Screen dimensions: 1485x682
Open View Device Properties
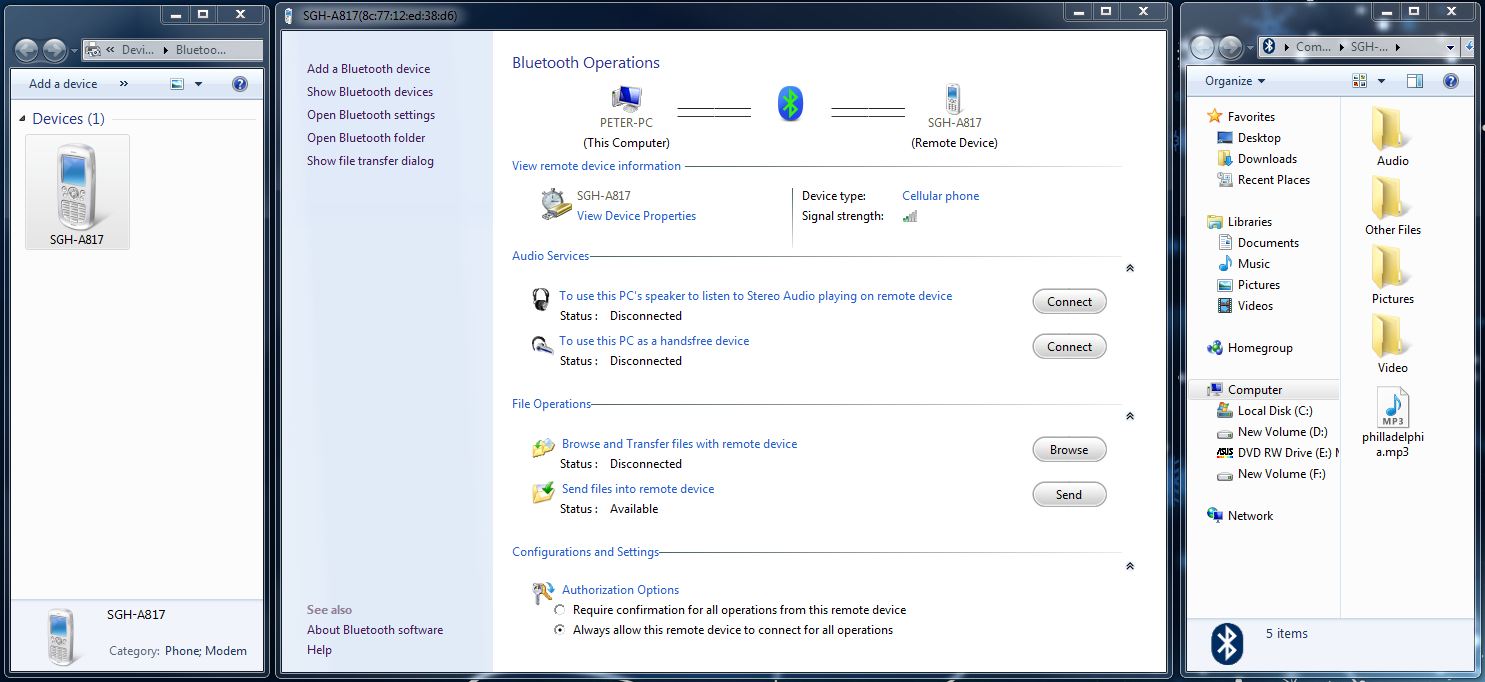[x=636, y=216]
